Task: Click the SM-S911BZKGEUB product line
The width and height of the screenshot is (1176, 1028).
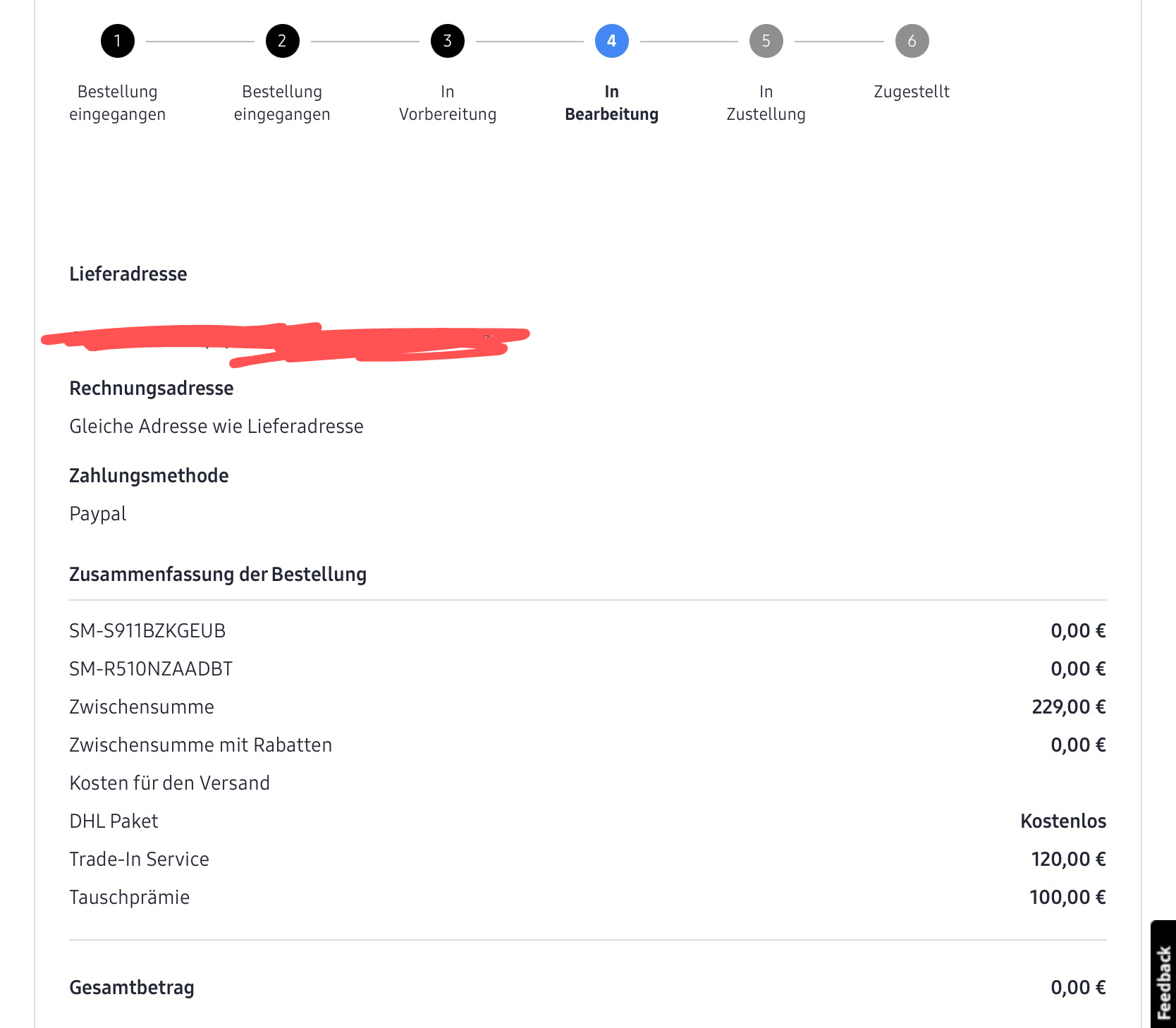Action: click(x=147, y=631)
